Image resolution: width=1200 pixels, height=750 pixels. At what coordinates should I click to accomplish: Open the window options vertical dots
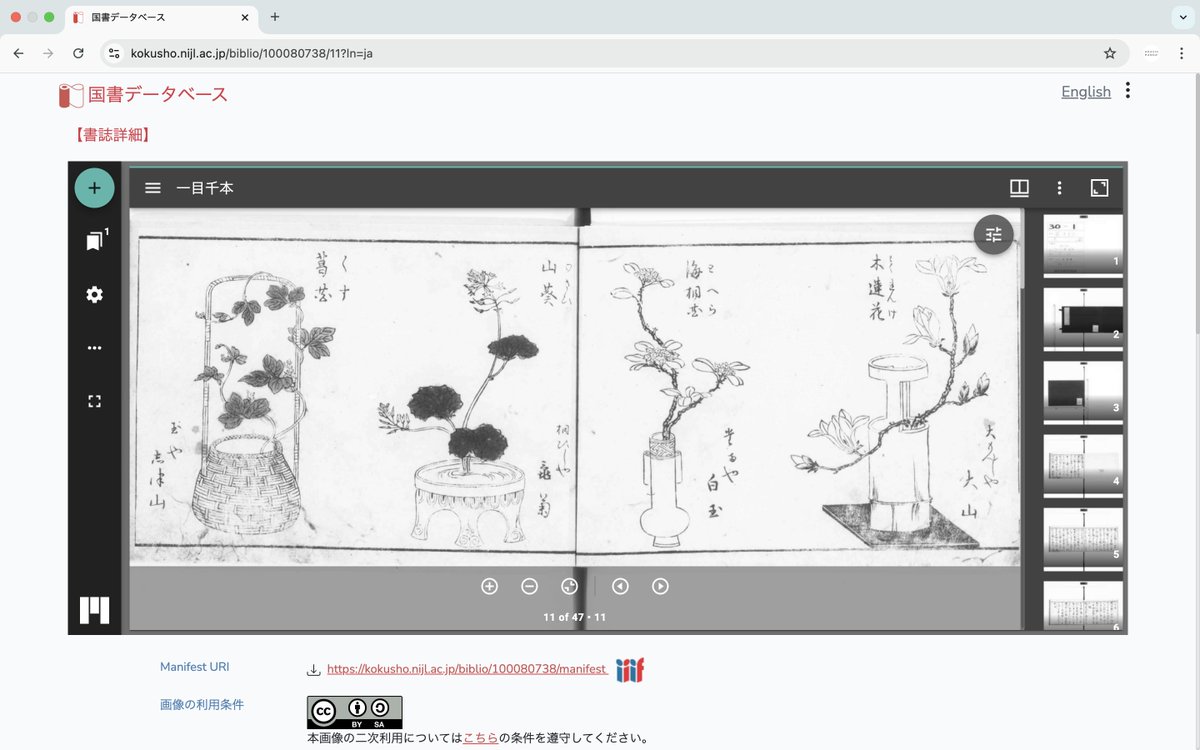click(1059, 188)
